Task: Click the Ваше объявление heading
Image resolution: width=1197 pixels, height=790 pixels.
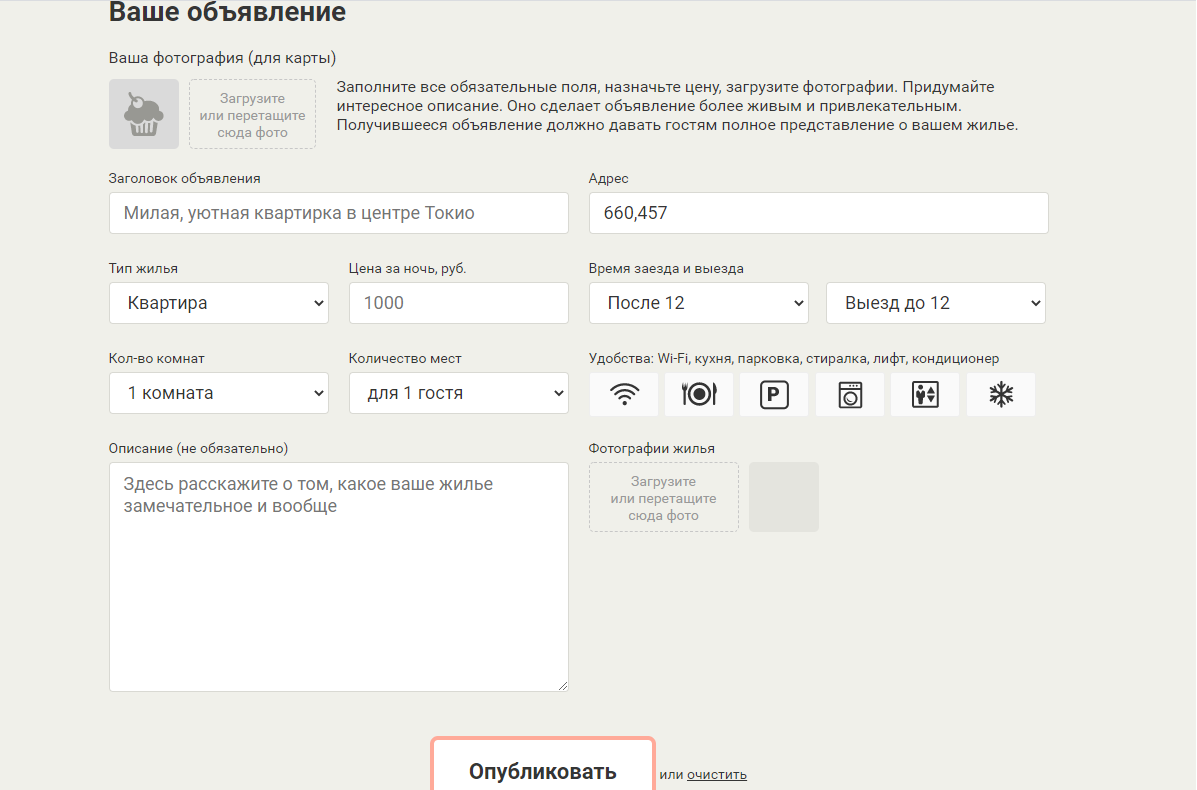Action: pos(227,12)
